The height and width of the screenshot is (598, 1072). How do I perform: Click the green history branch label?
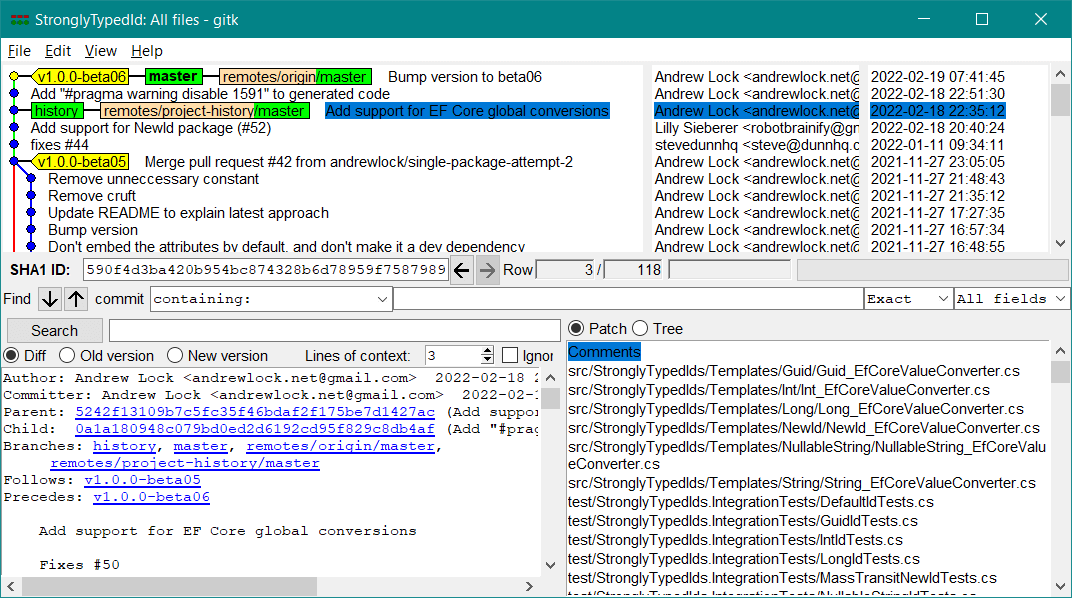[x=57, y=111]
